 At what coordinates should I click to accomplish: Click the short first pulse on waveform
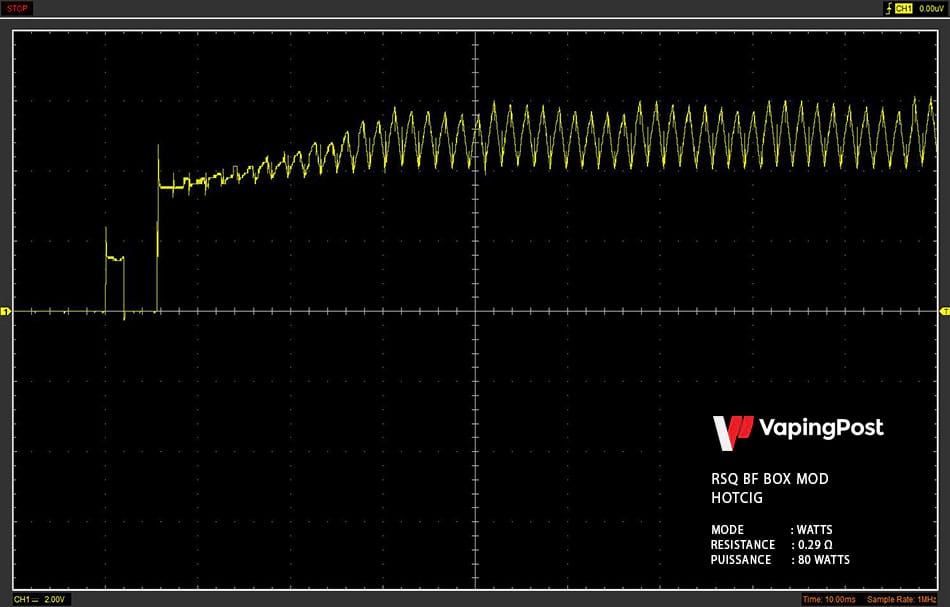click(115, 270)
